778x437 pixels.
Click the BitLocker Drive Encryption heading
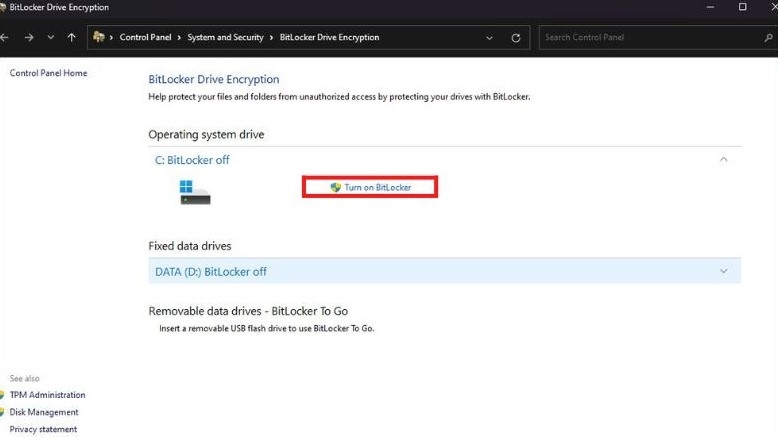tap(214, 79)
